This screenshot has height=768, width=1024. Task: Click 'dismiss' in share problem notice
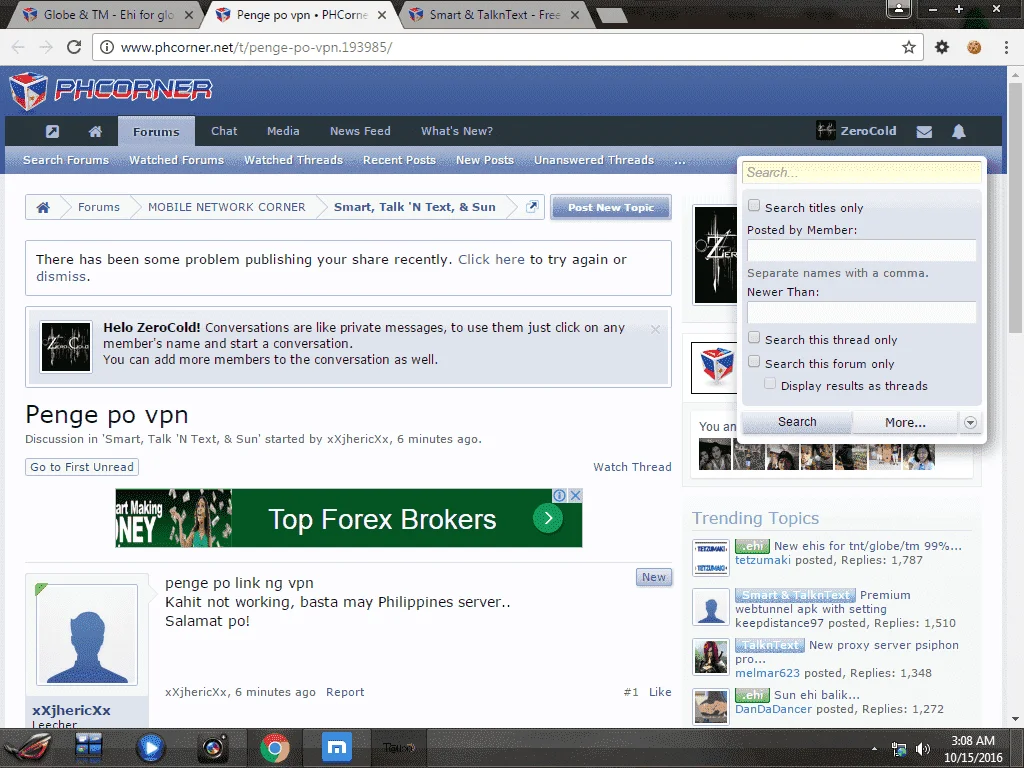coord(61,276)
